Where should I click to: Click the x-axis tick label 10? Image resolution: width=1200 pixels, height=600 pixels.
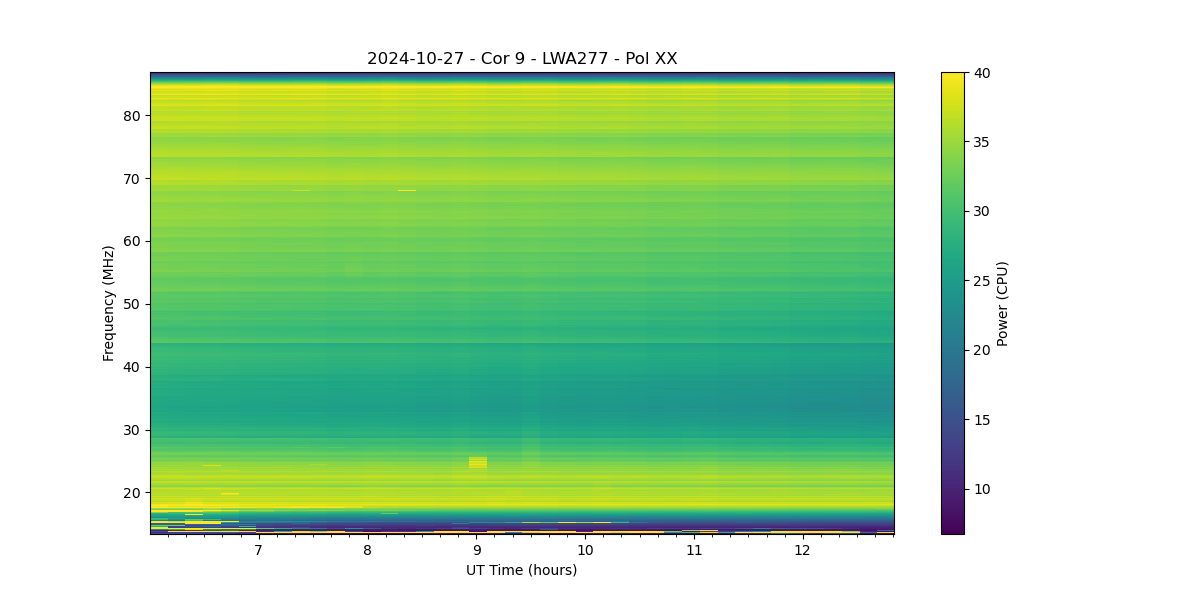[585, 551]
